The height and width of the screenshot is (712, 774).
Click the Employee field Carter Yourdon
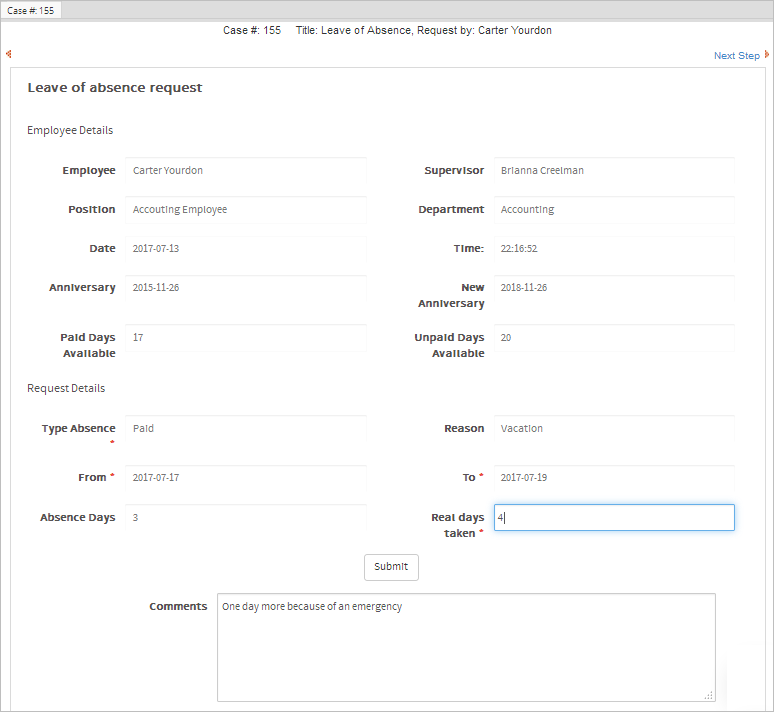click(246, 171)
